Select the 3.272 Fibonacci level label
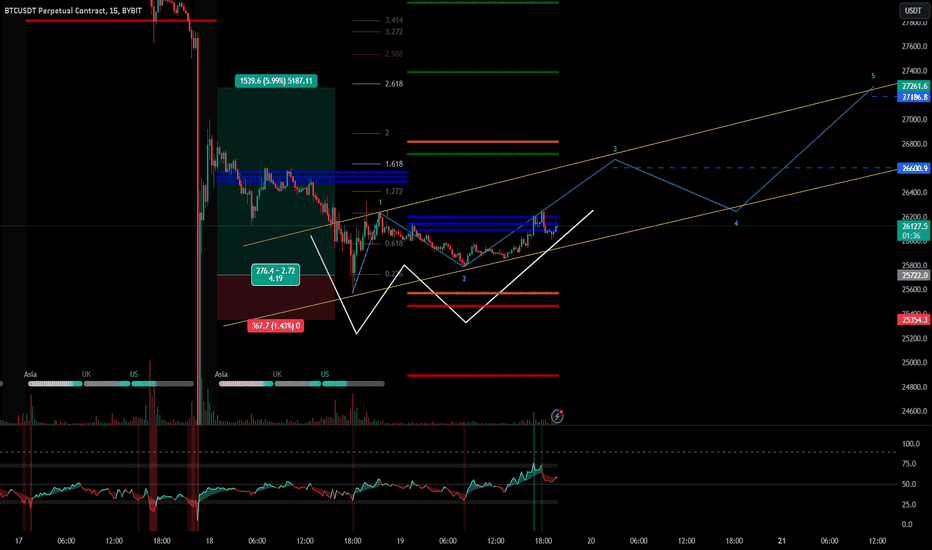Image resolution: width=932 pixels, height=550 pixels. (x=393, y=32)
